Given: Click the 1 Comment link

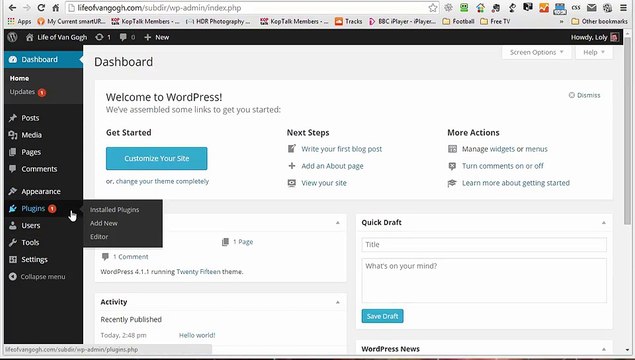Looking at the screenshot, I should 130,257.
